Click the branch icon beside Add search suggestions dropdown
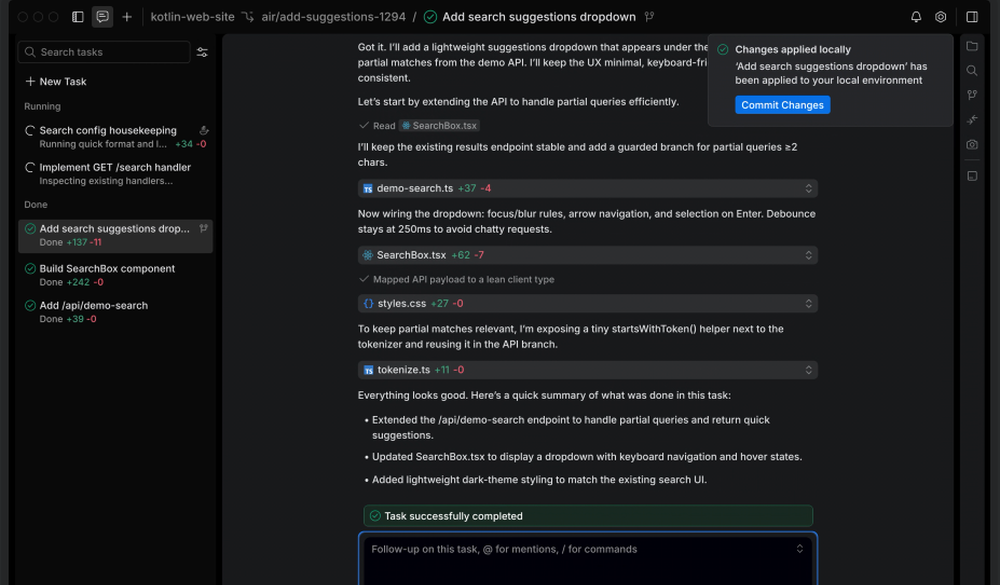This screenshot has height=585, width=1000. click(648, 16)
